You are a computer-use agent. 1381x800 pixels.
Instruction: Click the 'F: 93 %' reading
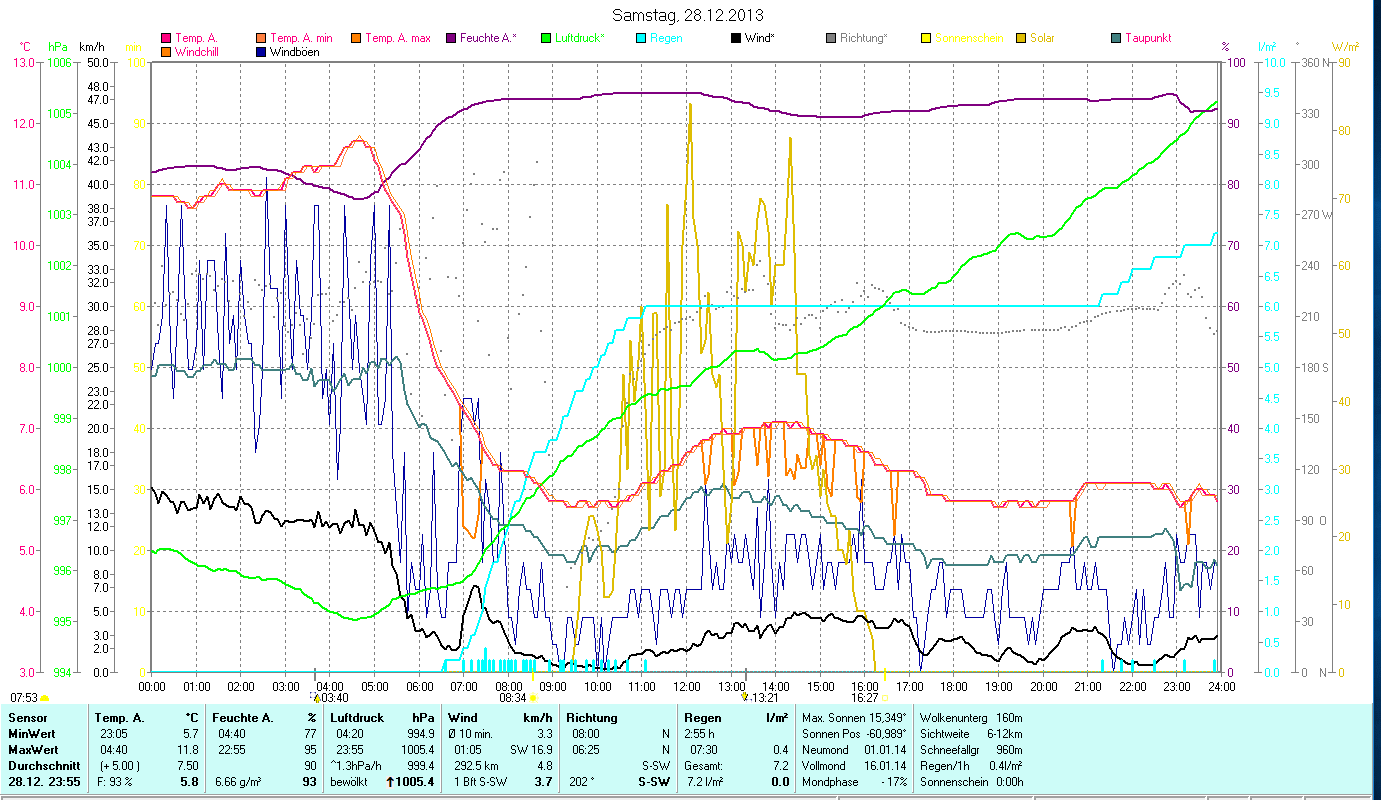tap(115, 781)
